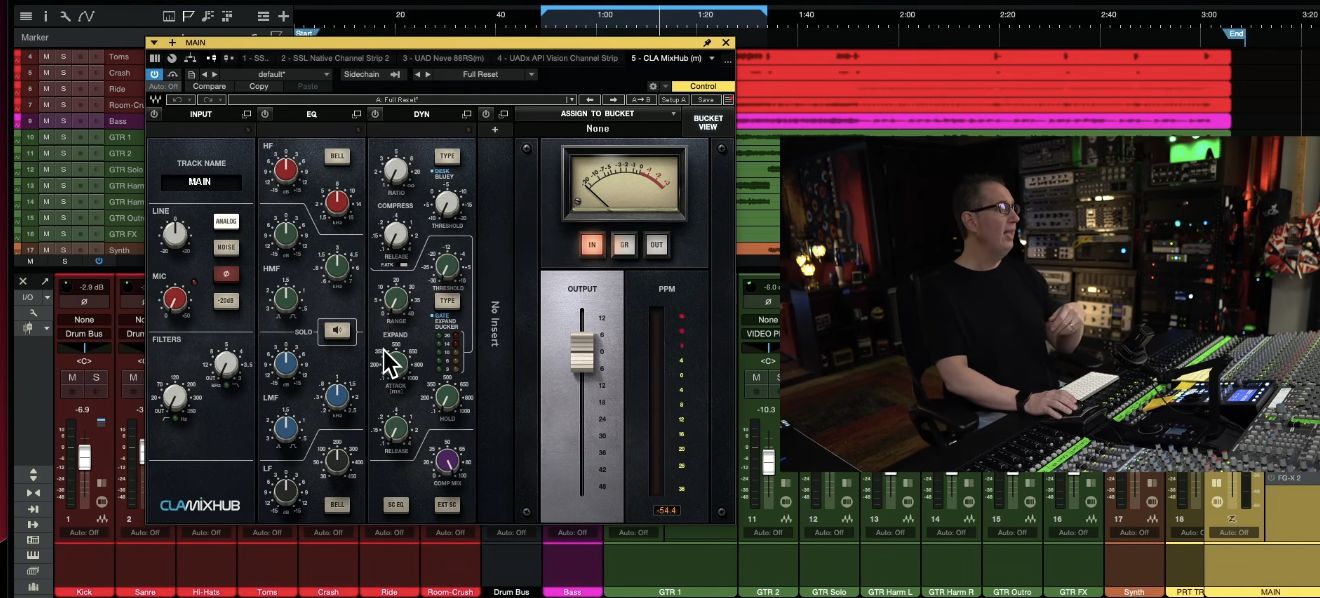Image resolution: width=1320 pixels, height=598 pixels.
Task: Open the wrench options icon in toolbar
Action: 65,16
